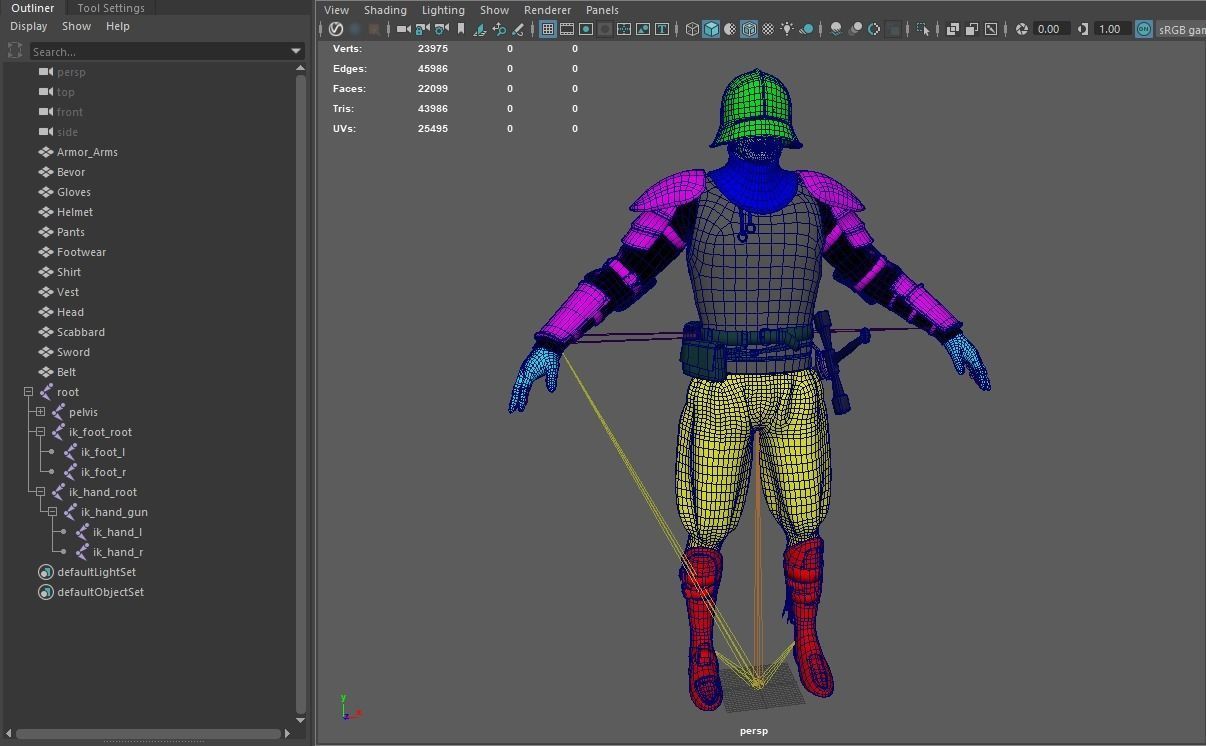1206x746 pixels.
Task: Click the X-Ray icon
Action: click(x=952, y=29)
